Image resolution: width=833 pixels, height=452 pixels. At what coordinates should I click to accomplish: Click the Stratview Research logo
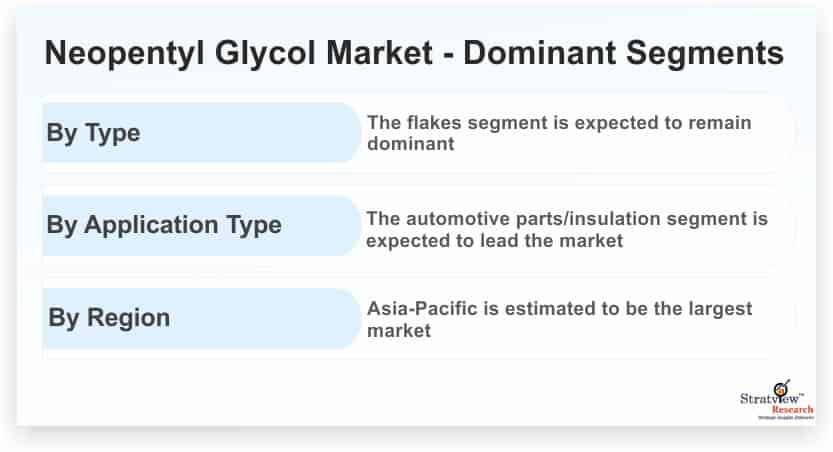pyautogui.click(x=777, y=400)
